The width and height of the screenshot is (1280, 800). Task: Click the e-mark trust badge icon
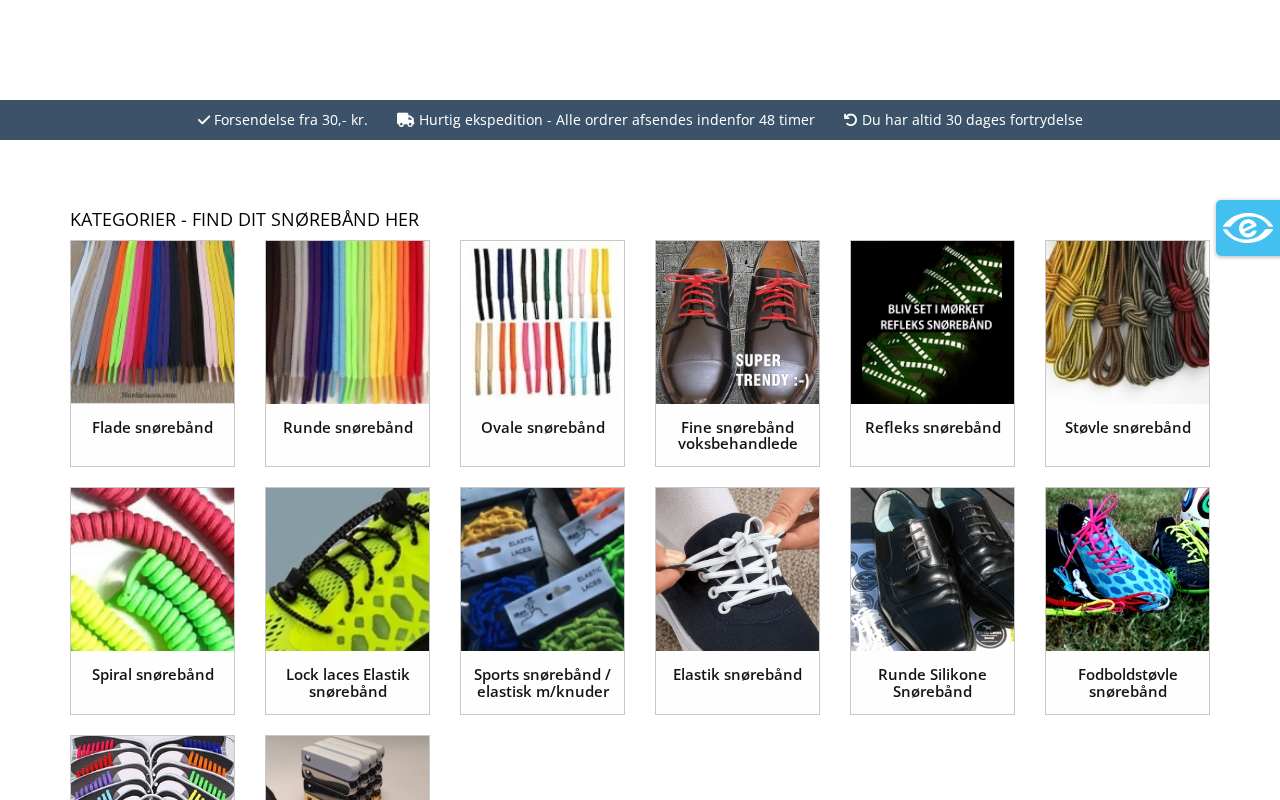click(x=1247, y=228)
